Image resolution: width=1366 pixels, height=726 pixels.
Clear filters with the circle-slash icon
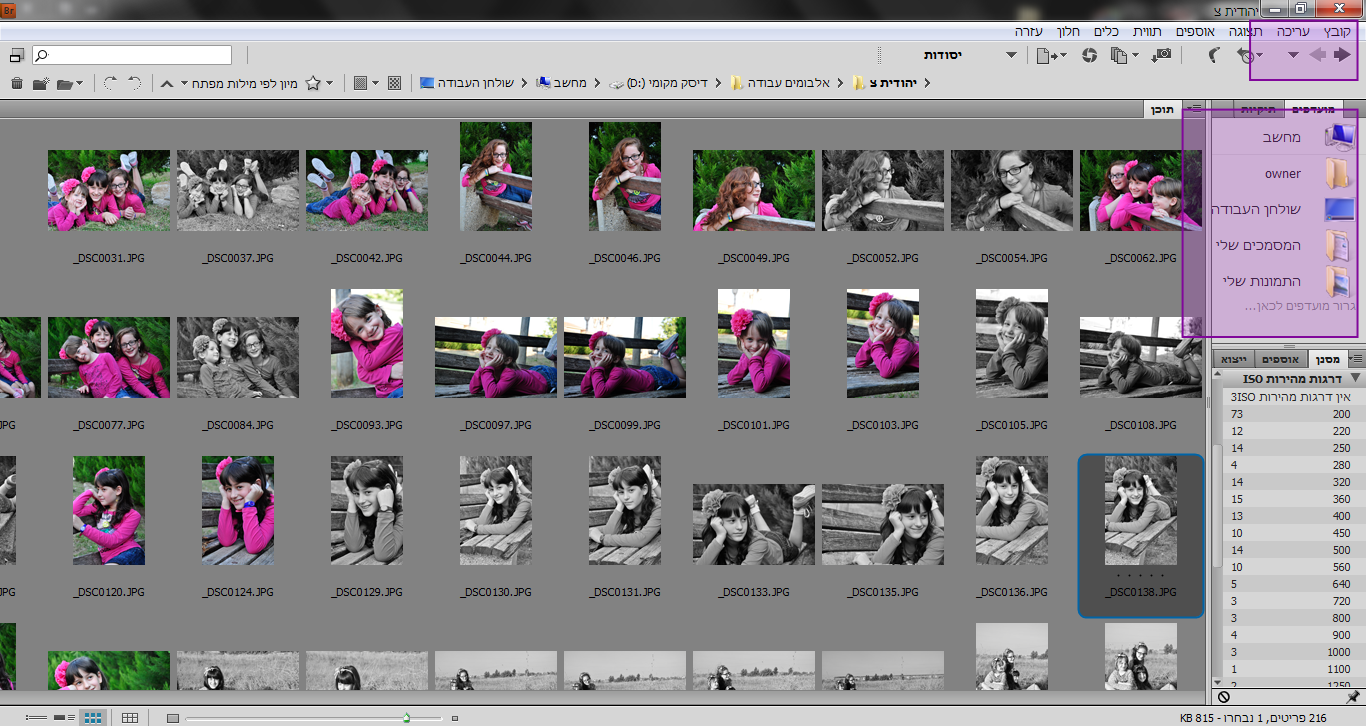[1224, 696]
